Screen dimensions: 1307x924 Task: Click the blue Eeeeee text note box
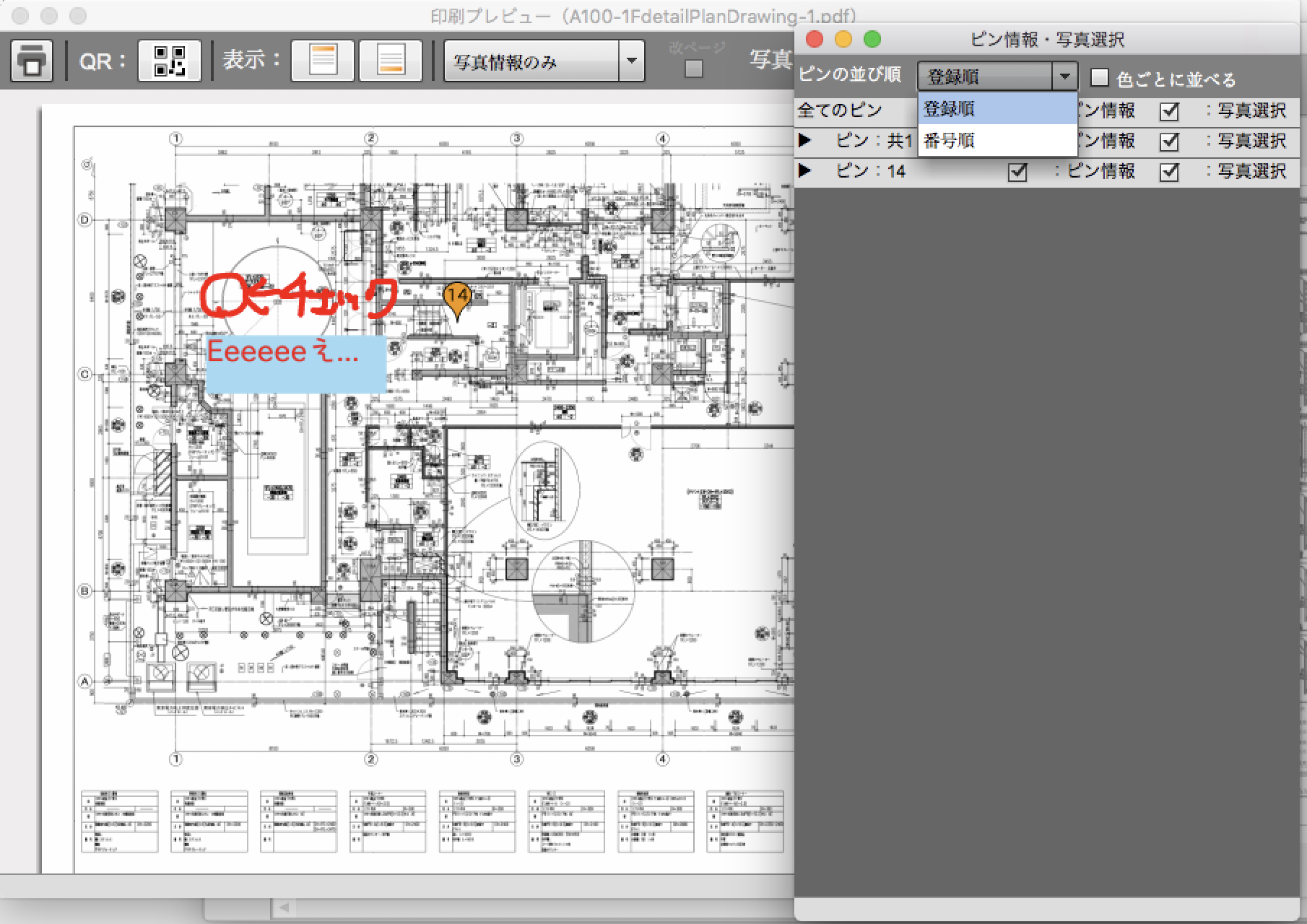296,365
